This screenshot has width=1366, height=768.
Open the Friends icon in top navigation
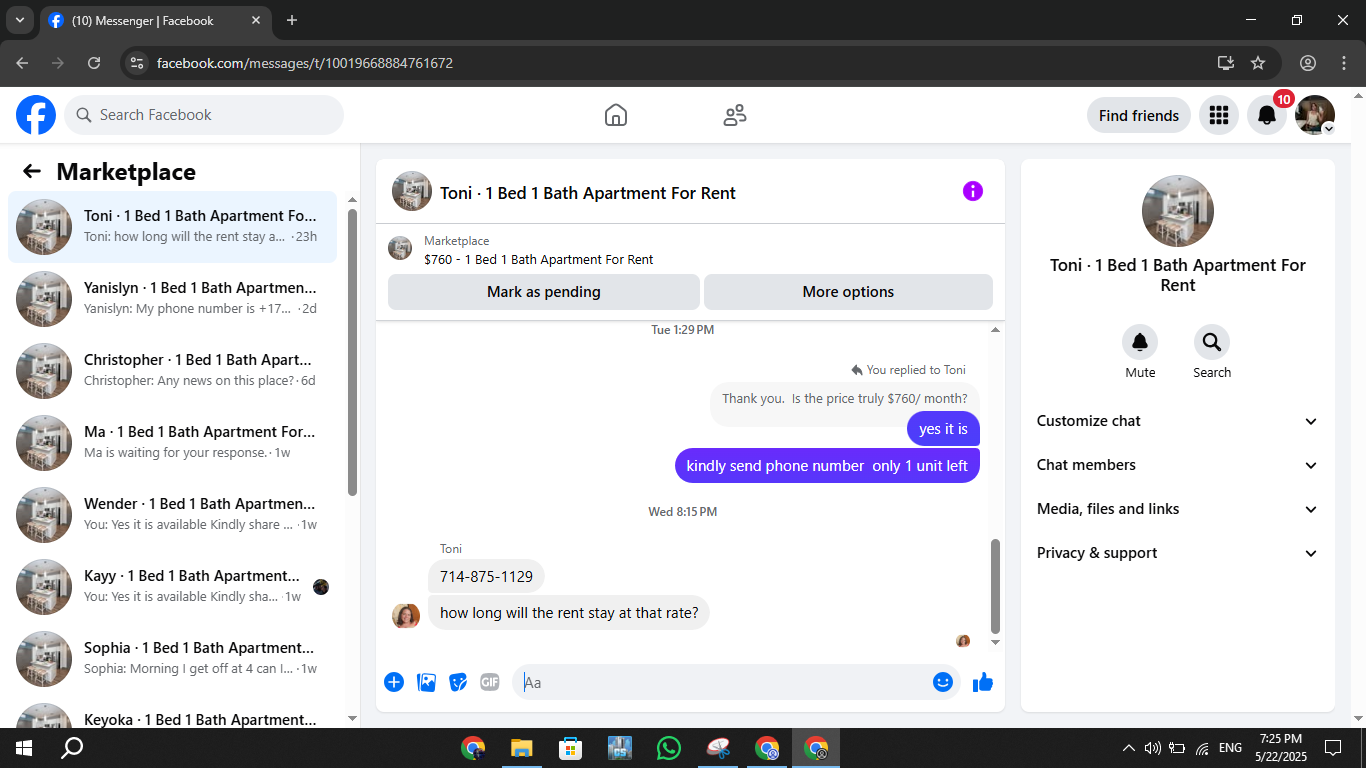735,115
